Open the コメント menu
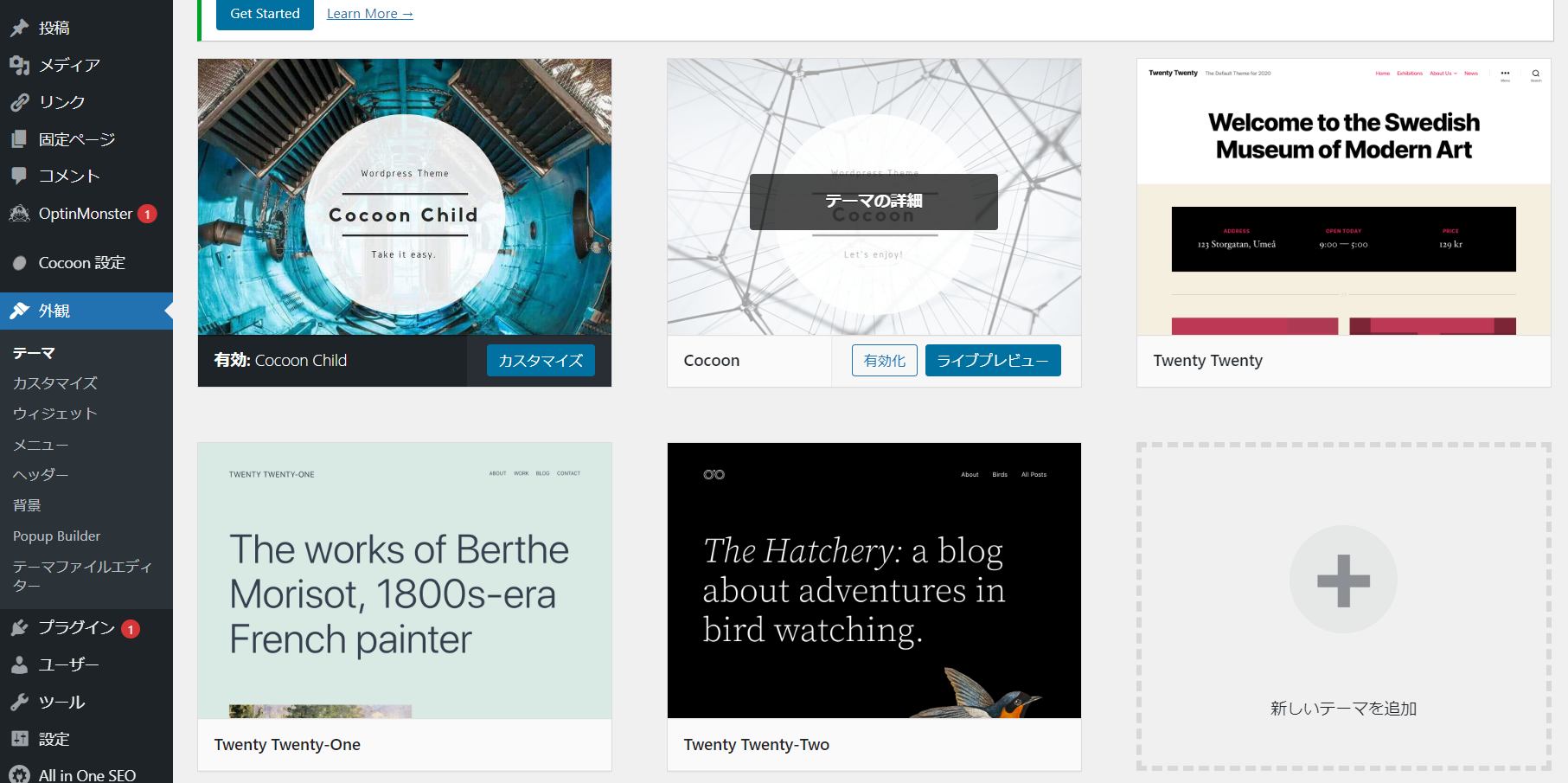This screenshot has height=783, width=1568. coord(86,176)
